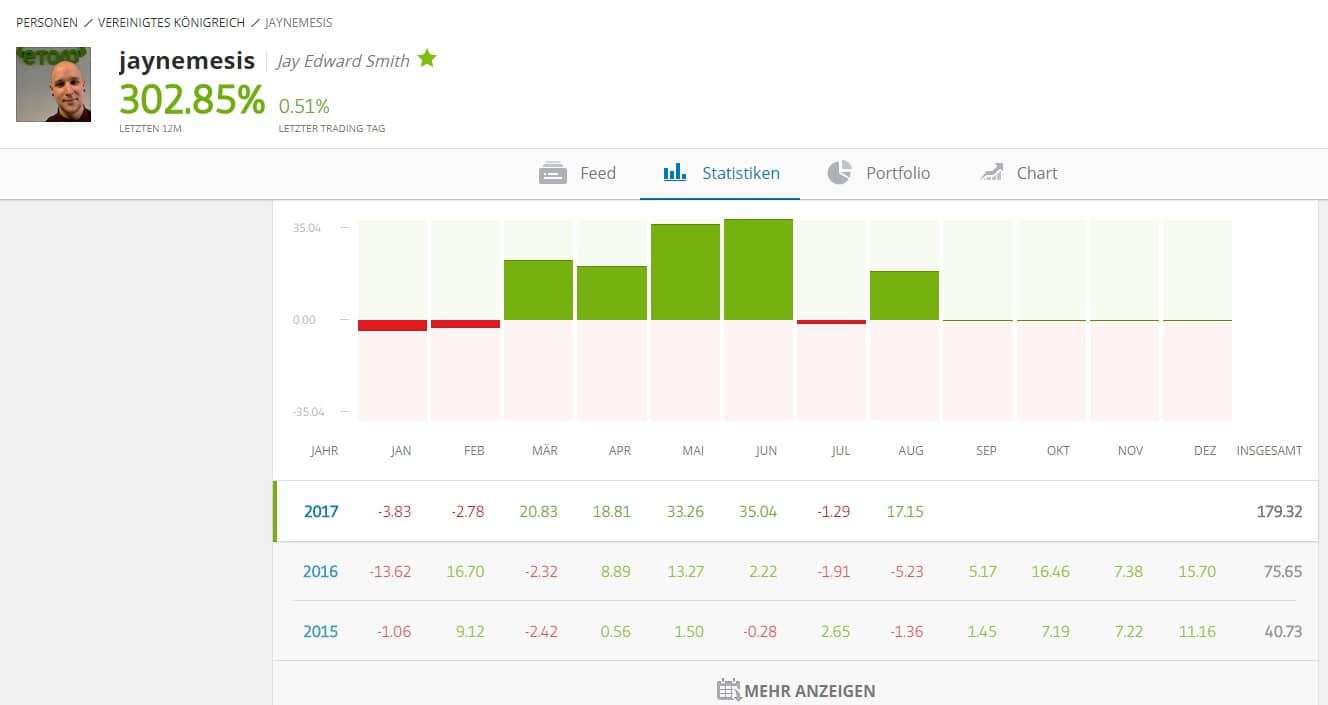Open jaynemesis profile picture
The height and width of the screenshot is (705, 1328).
pos(53,85)
